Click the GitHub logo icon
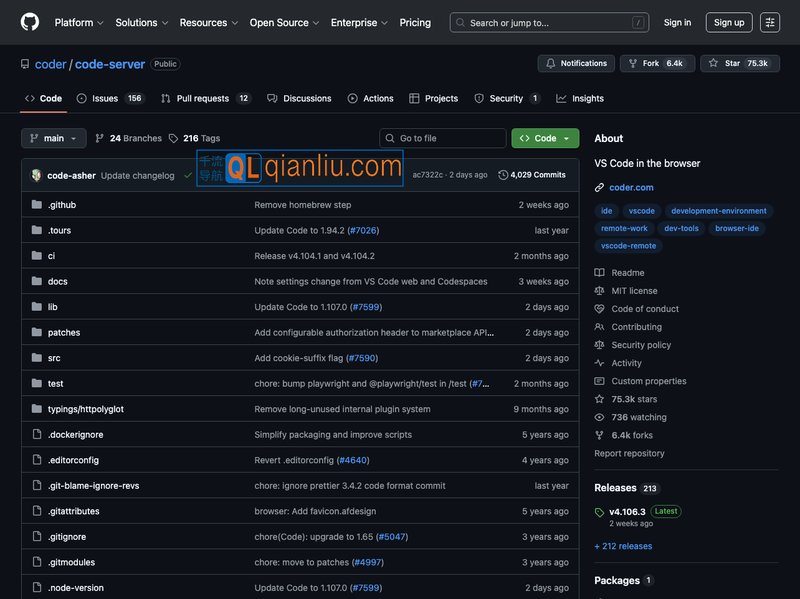 [30, 22]
